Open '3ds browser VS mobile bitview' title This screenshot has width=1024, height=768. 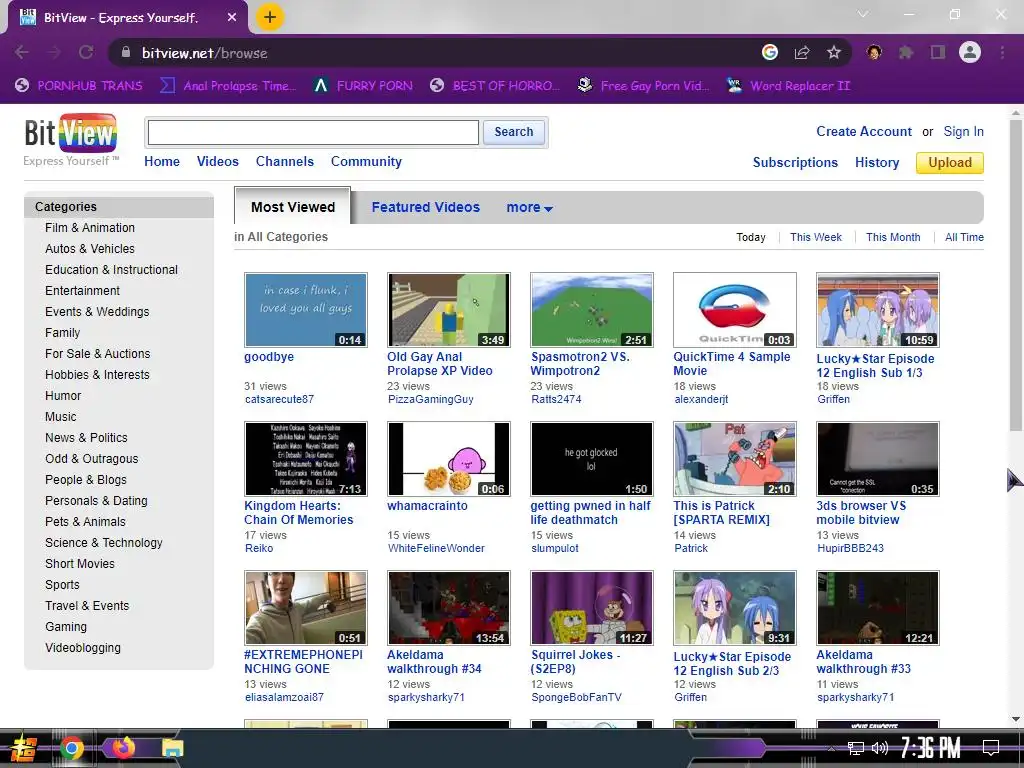click(x=861, y=513)
